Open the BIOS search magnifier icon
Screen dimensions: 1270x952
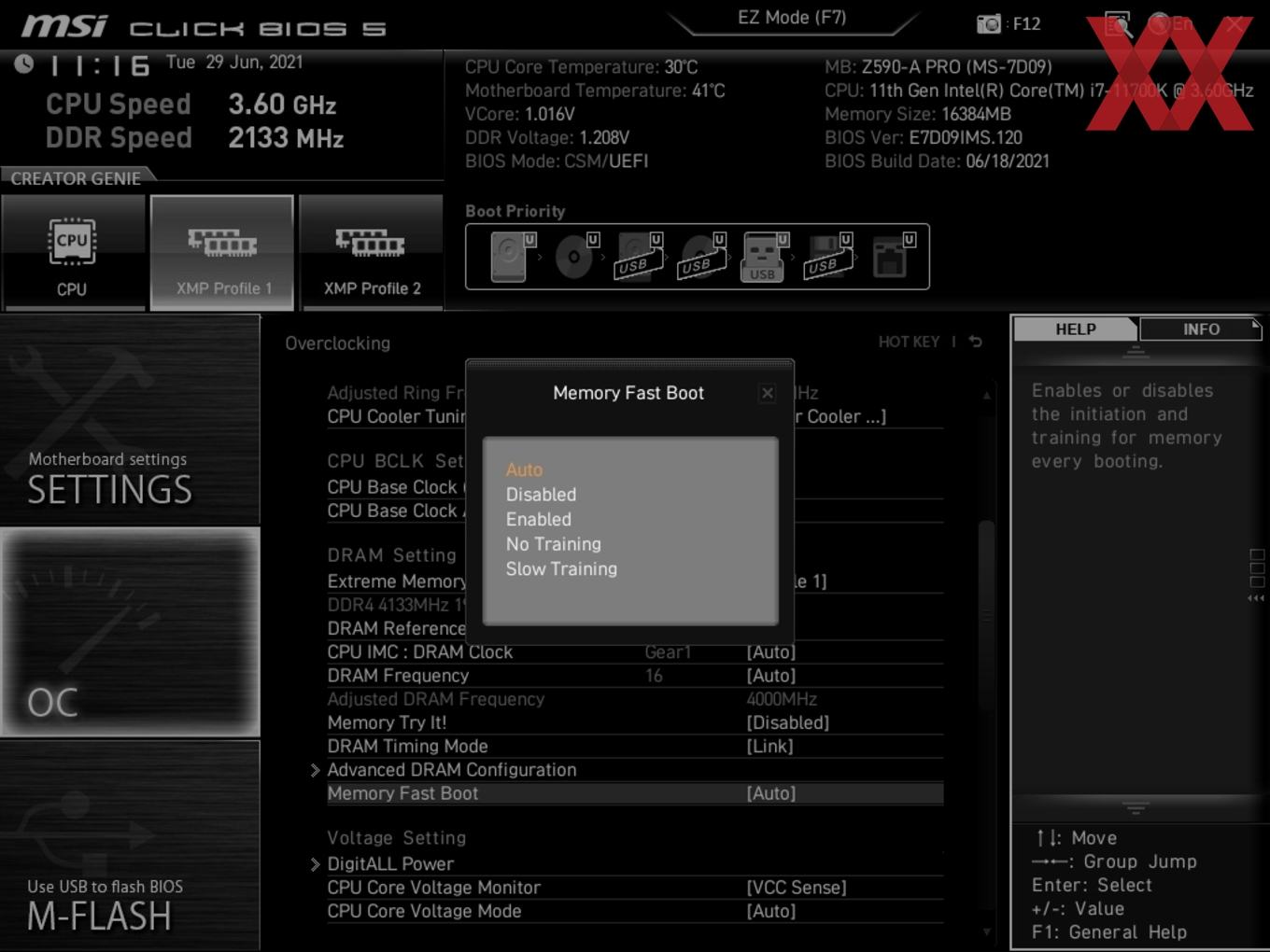click(1118, 23)
